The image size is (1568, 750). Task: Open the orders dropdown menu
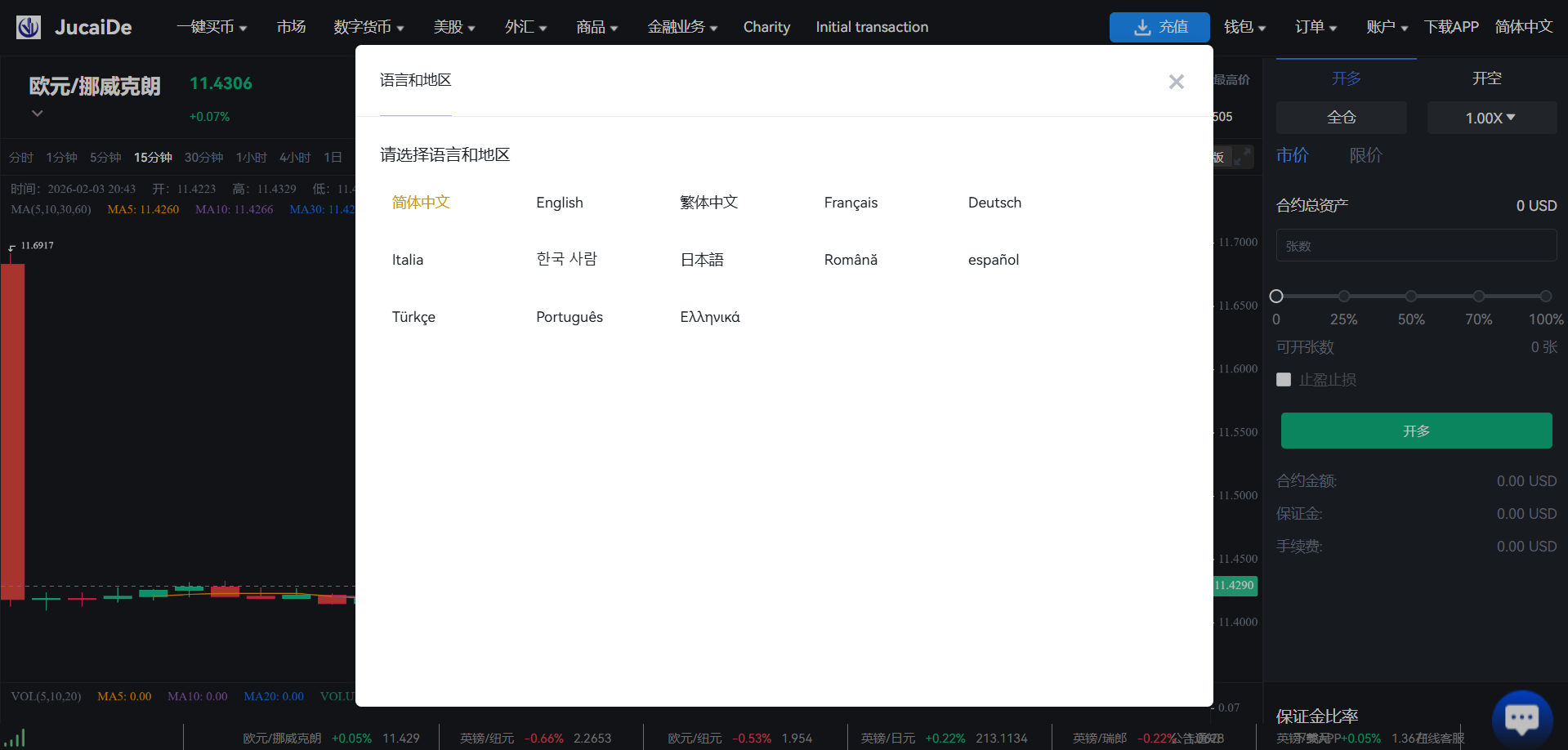1316,27
